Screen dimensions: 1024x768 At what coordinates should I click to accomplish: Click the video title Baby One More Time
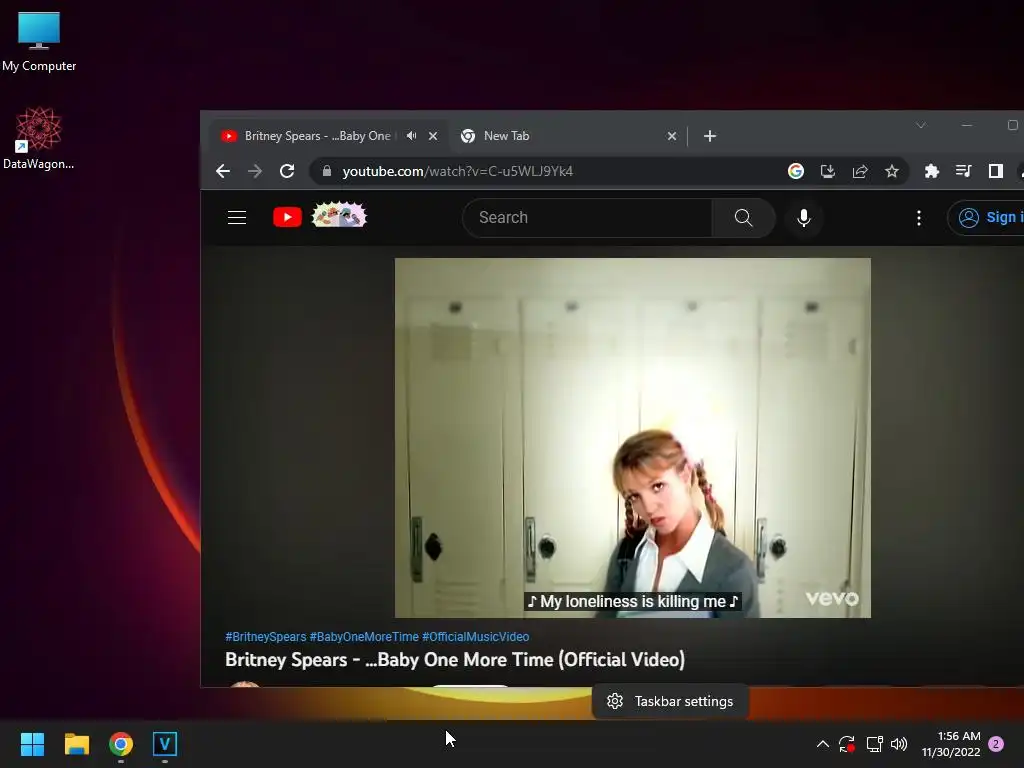[455, 660]
